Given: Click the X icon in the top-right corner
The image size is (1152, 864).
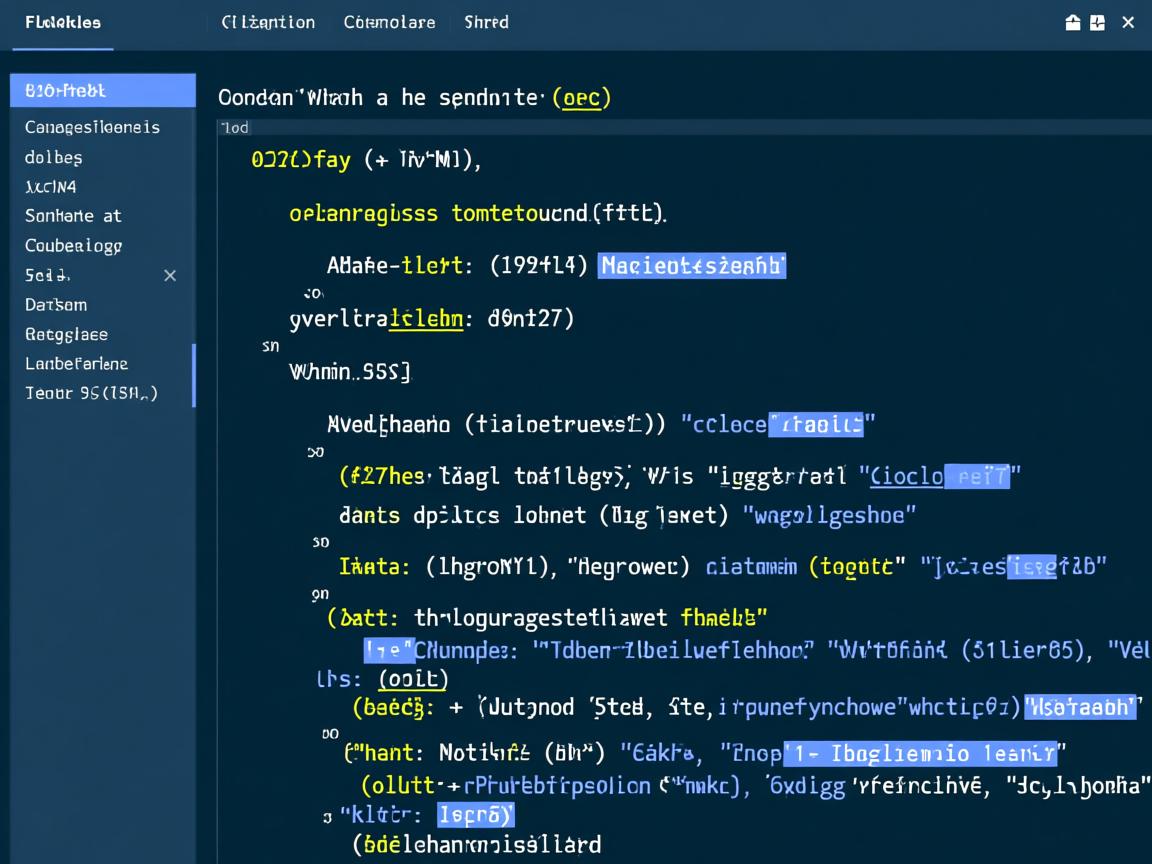Looking at the screenshot, I should [x=1128, y=23].
